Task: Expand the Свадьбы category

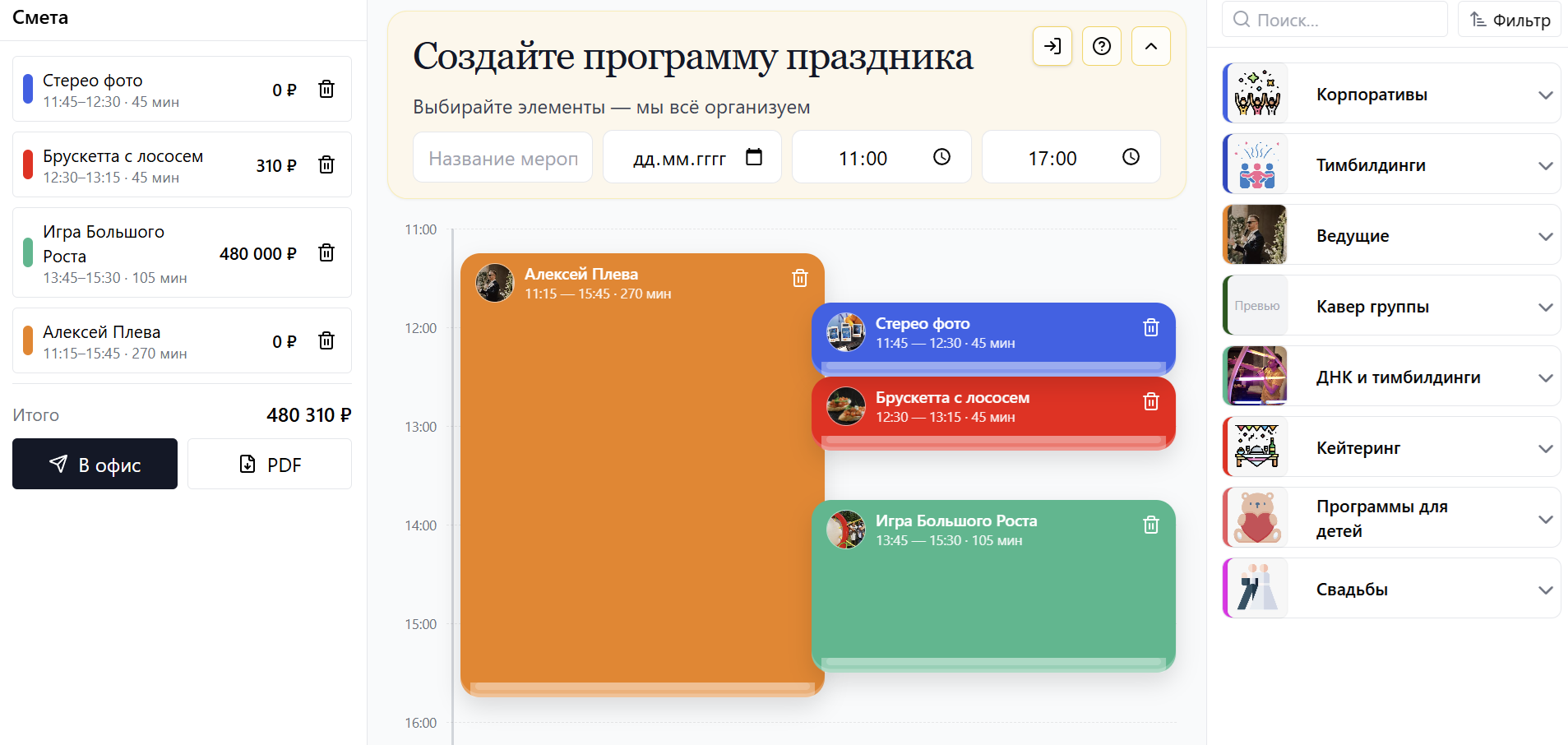Action: click(x=1546, y=590)
